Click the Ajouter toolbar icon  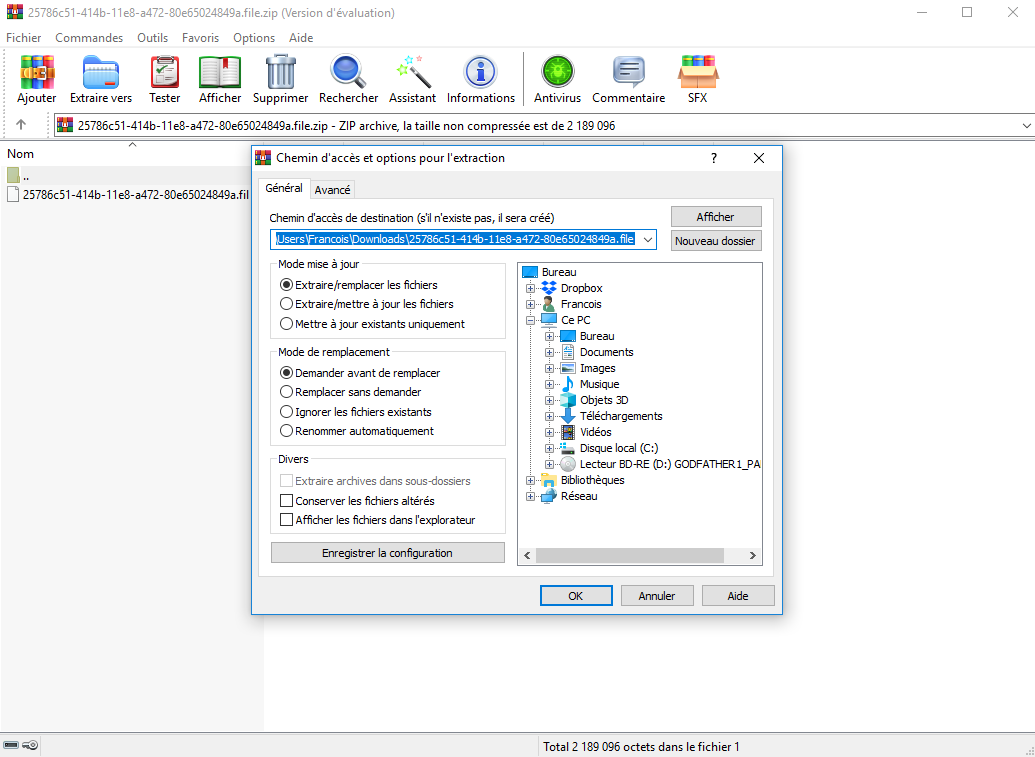[x=37, y=73]
